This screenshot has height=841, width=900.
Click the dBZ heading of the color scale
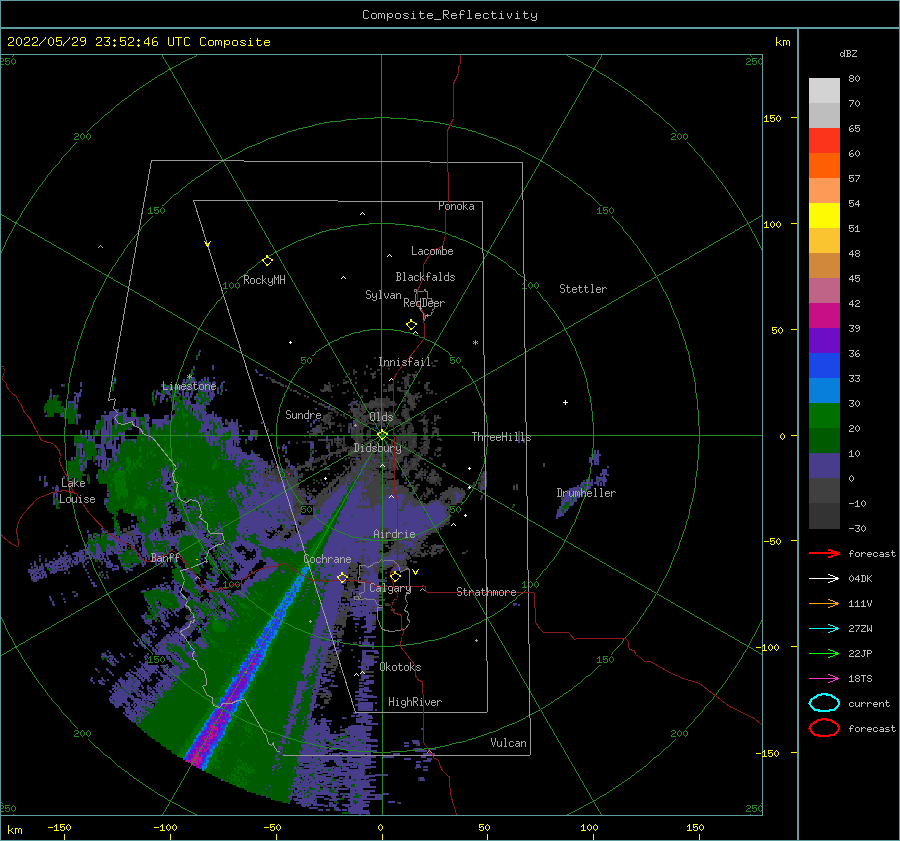point(848,53)
